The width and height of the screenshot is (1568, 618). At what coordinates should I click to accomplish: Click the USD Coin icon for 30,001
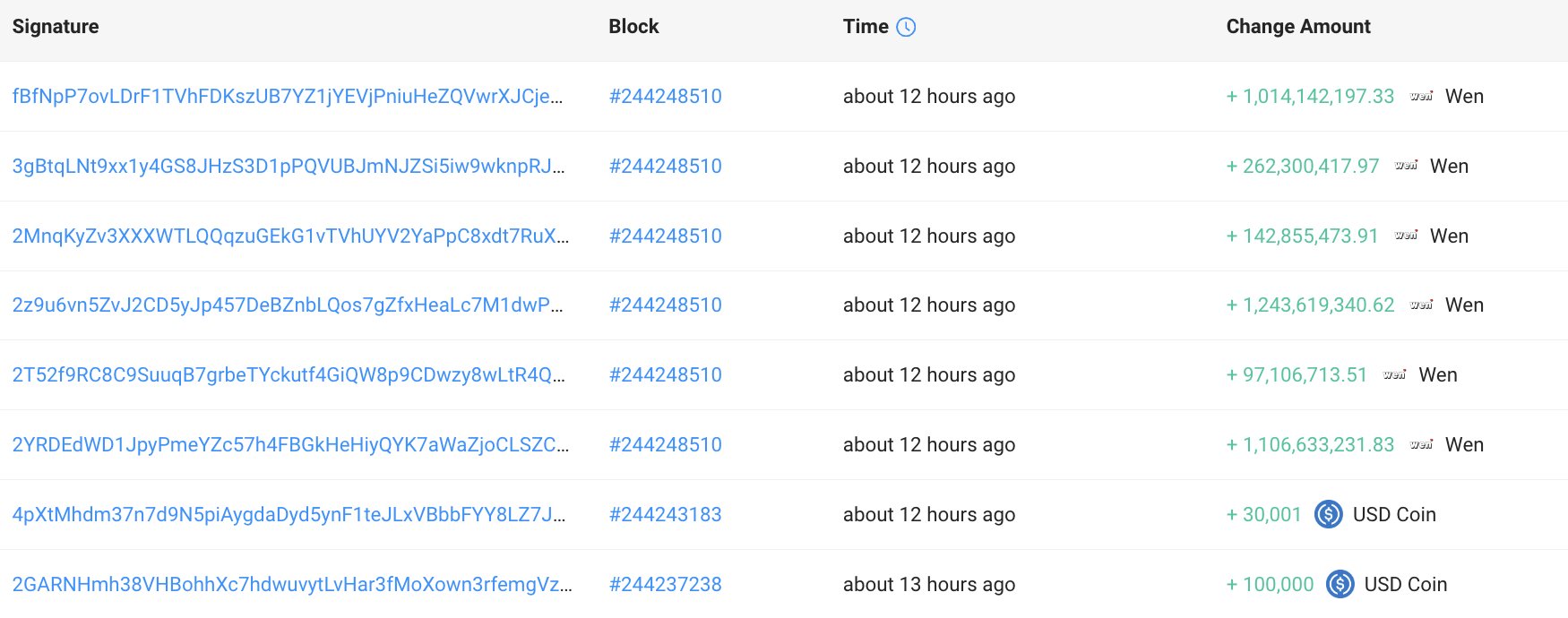point(1328,514)
